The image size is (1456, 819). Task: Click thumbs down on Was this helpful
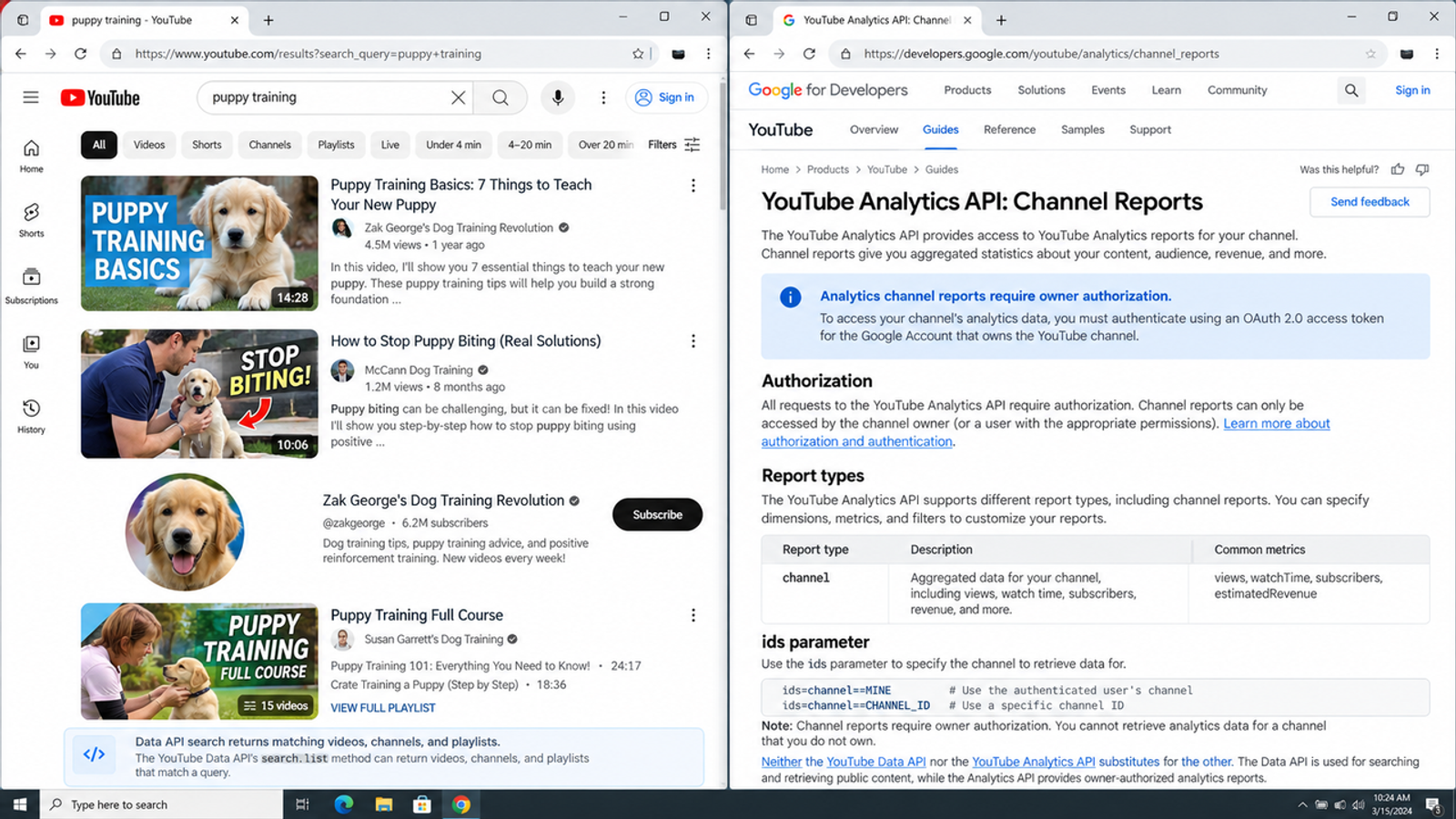point(1422,169)
